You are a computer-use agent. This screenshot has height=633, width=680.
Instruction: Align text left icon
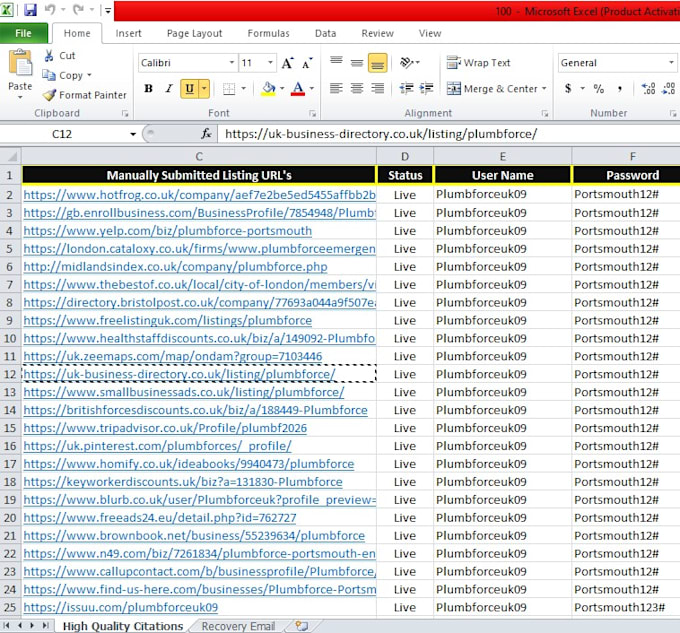pos(336,89)
